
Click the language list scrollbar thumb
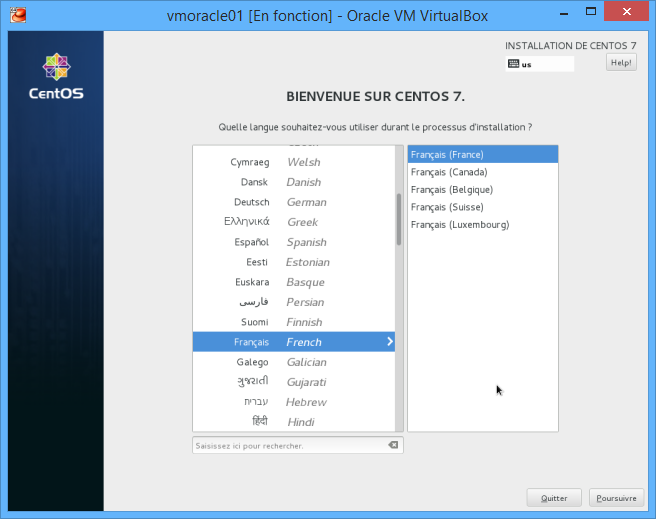(x=399, y=219)
